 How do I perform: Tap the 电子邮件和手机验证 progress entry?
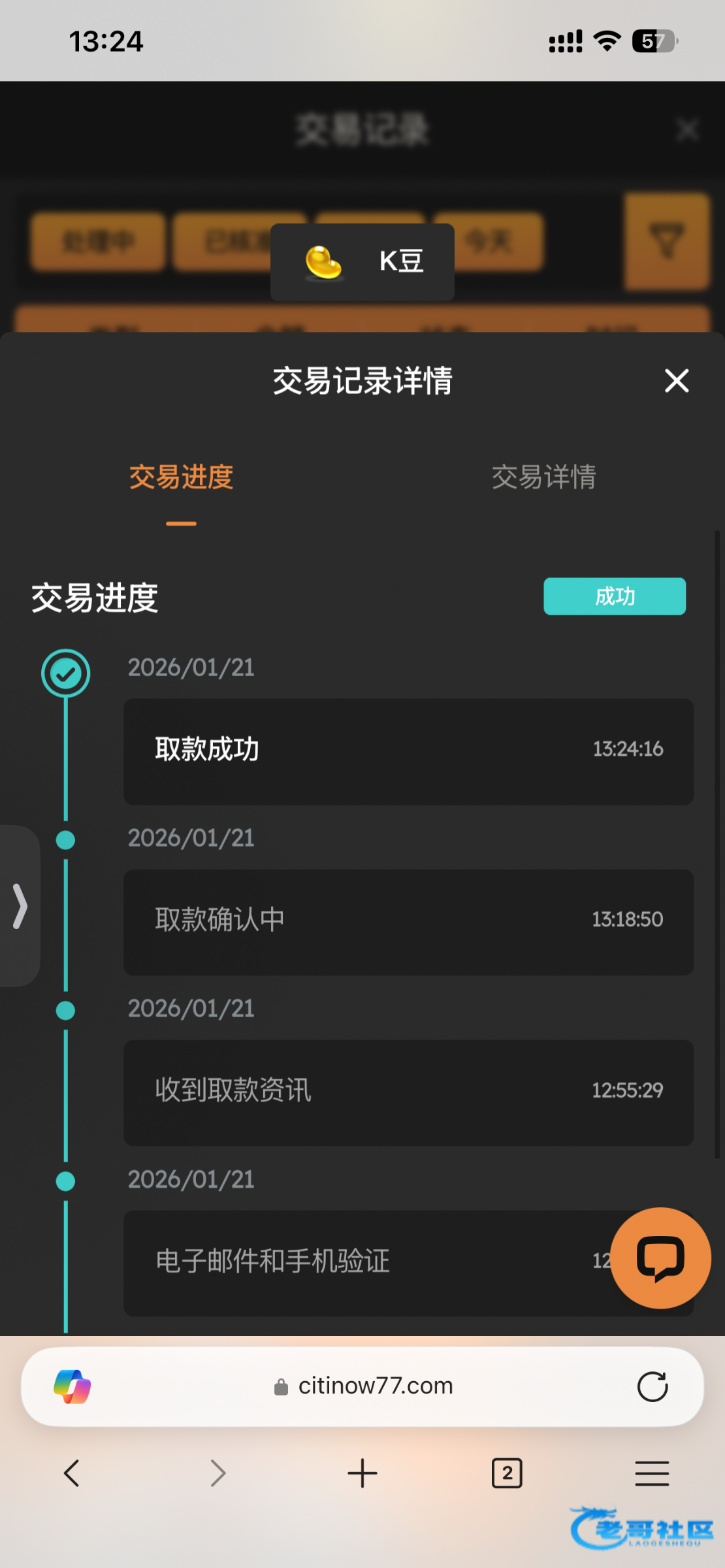(366, 1262)
